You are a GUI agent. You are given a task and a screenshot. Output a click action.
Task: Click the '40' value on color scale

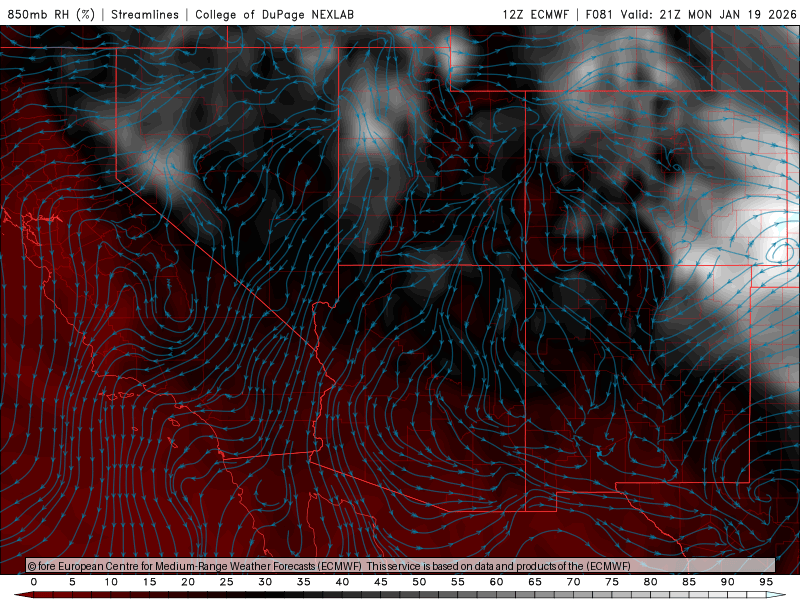coord(342,582)
